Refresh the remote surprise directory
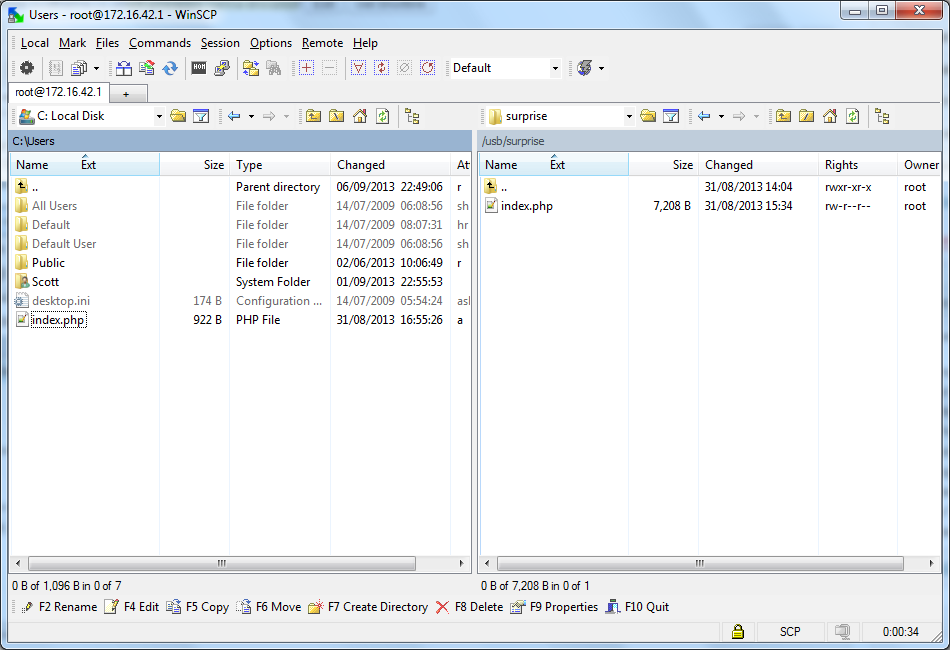The image size is (950, 650). pyautogui.click(x=853, y=116)
